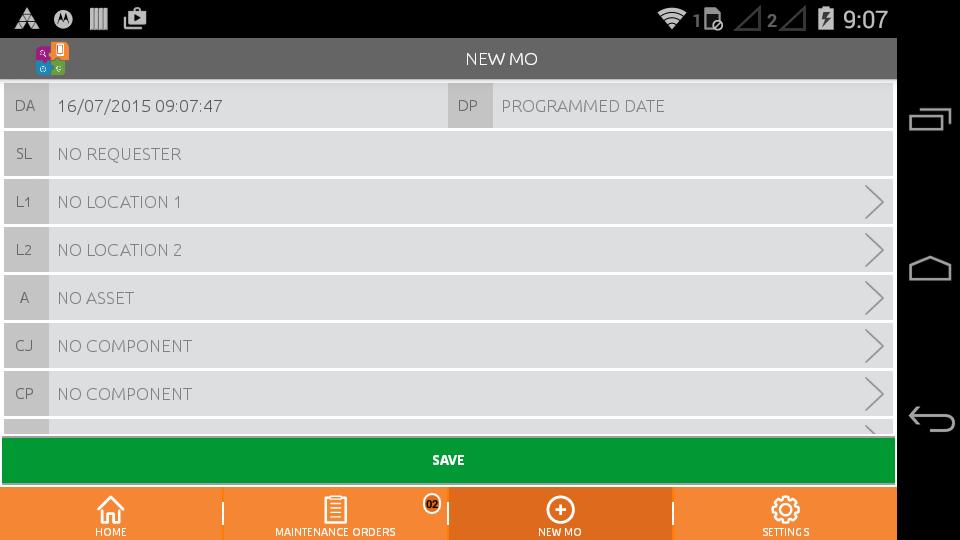This screenshot has height=540, width=960.
Task: Tap the Wi-Fi status icon
Action: point(671,18)
